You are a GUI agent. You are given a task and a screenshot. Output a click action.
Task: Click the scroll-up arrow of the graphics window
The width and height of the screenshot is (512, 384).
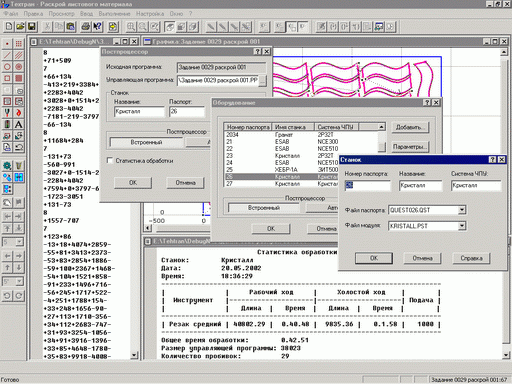pyautogui.click(x=504, y=52)
